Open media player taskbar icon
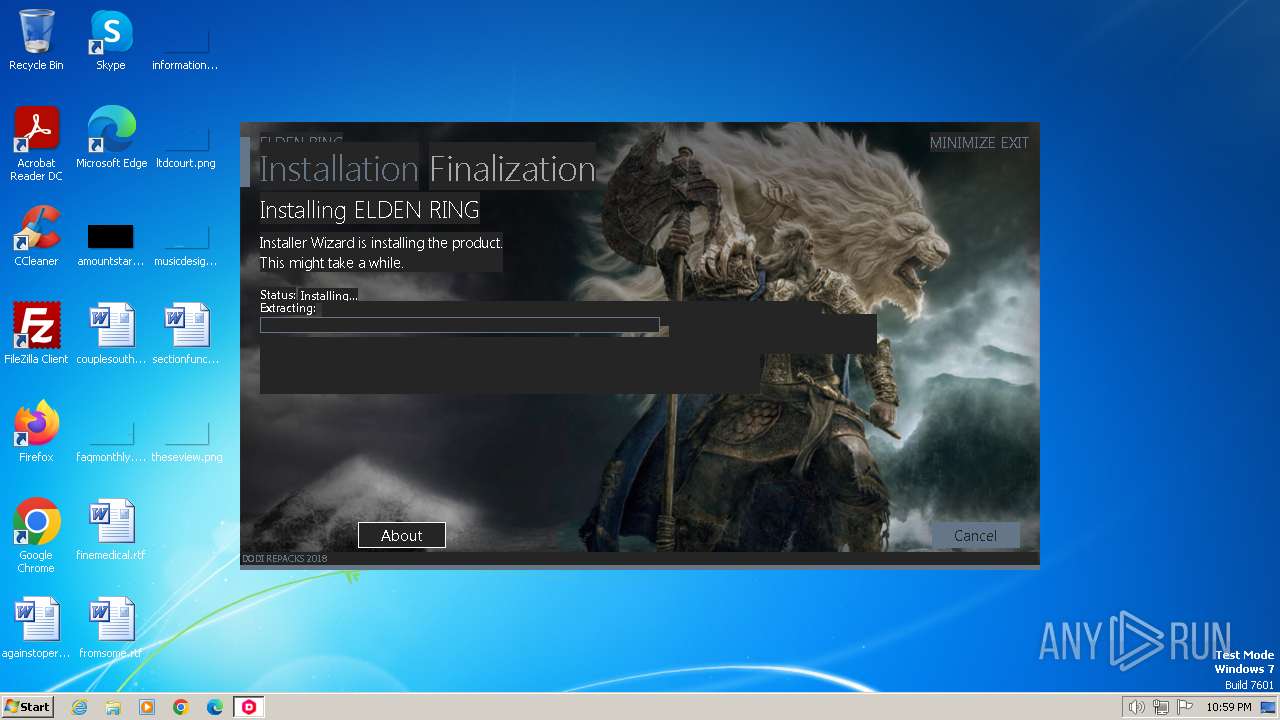Viewport: 1280px width, 720px height. coord(147,707)
